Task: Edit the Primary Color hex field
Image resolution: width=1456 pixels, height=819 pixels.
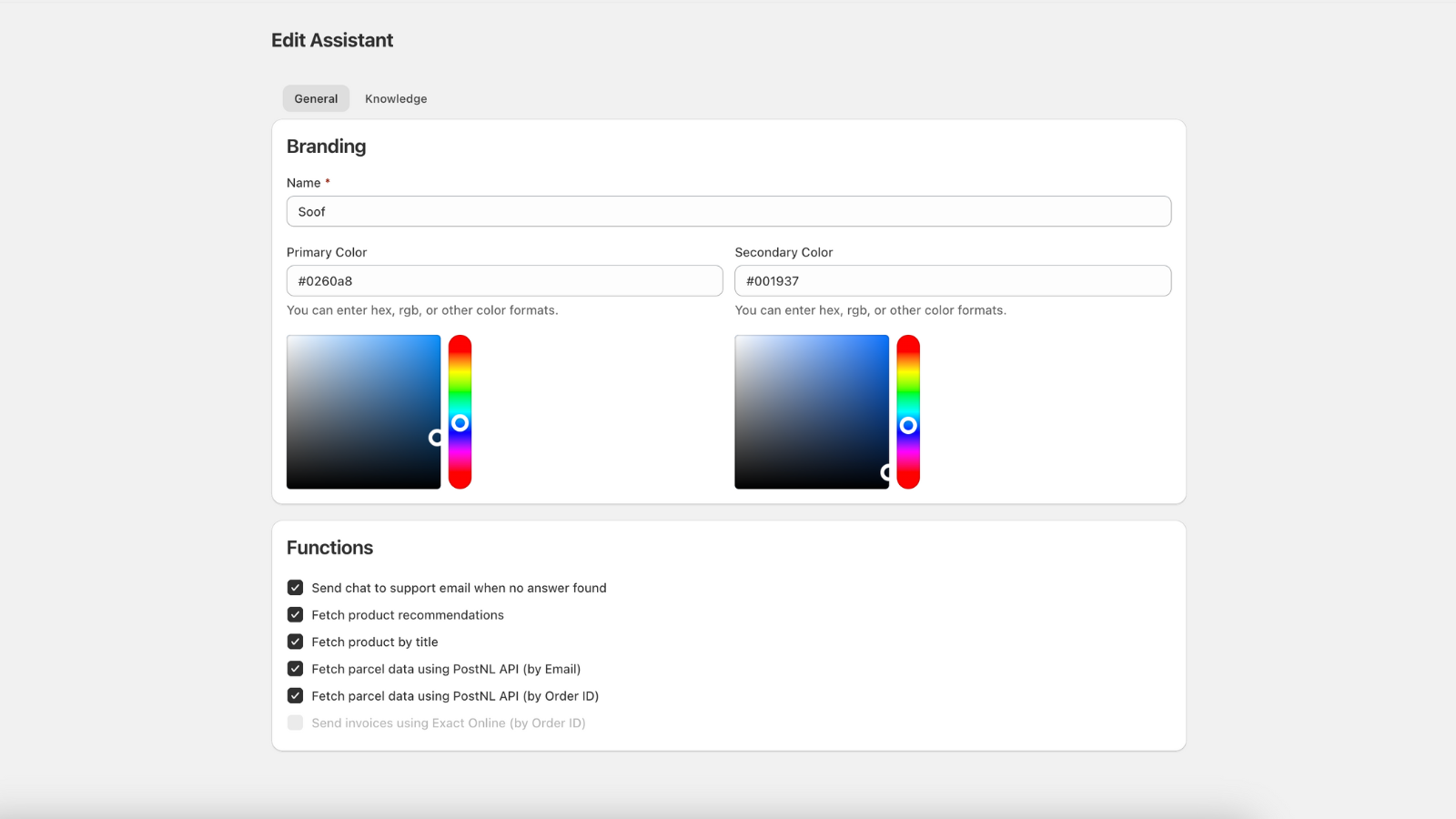Action: pyautogui.click(x=505, y=280)
